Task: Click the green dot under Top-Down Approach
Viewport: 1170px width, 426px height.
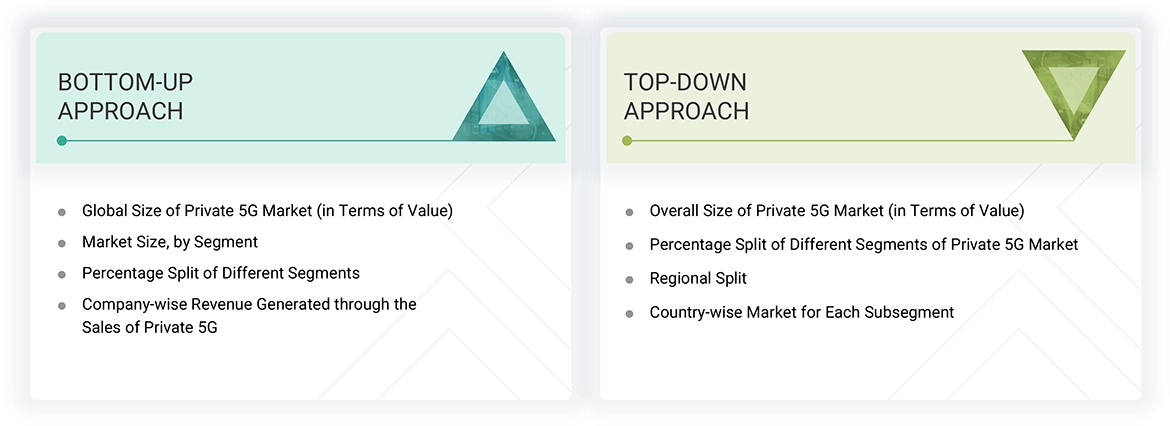Action: tap(627, 141)
